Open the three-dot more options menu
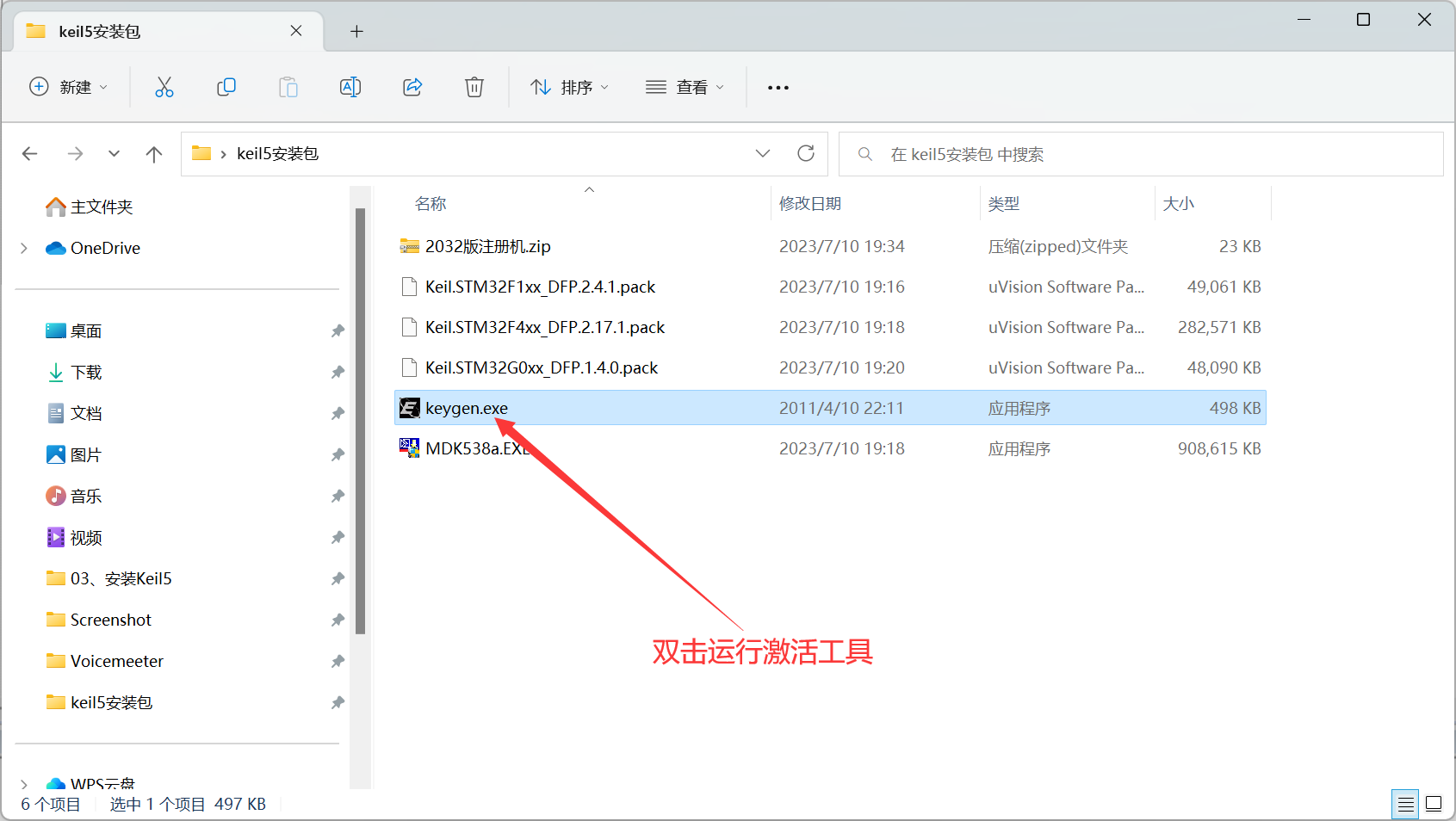Viewport: 1456px width, 821px height. 778,88
